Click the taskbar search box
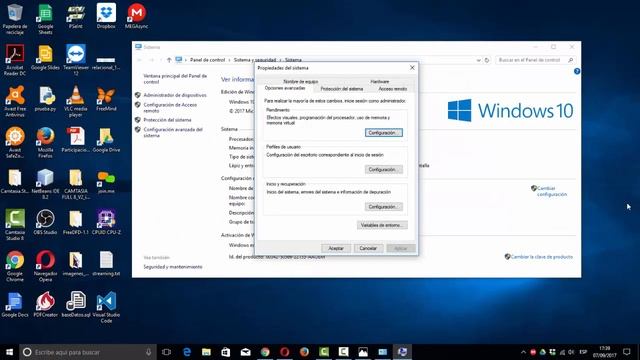This screenshot has height=360, width=640. [x=88, y=352]
